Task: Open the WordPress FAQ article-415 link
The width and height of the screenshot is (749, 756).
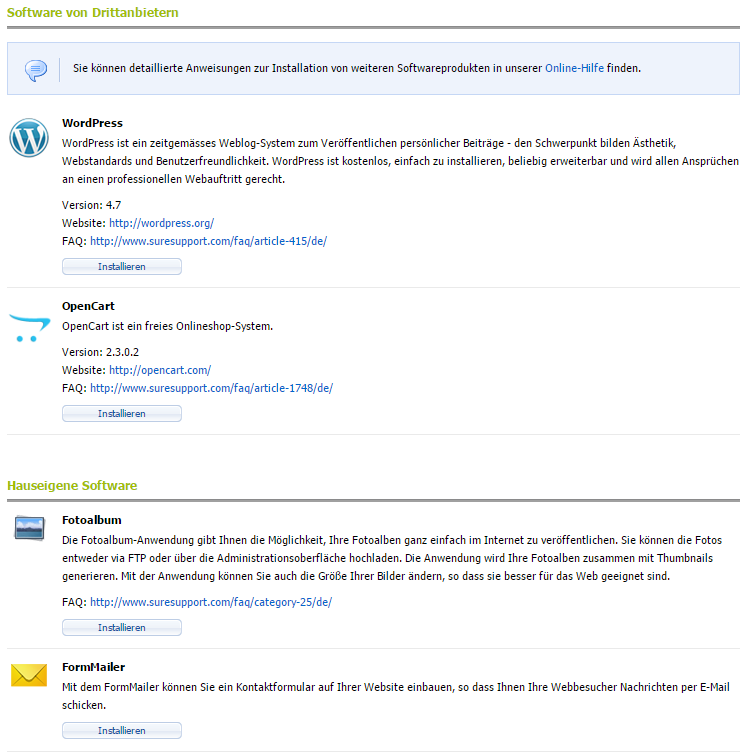Action: click(208, 241)
